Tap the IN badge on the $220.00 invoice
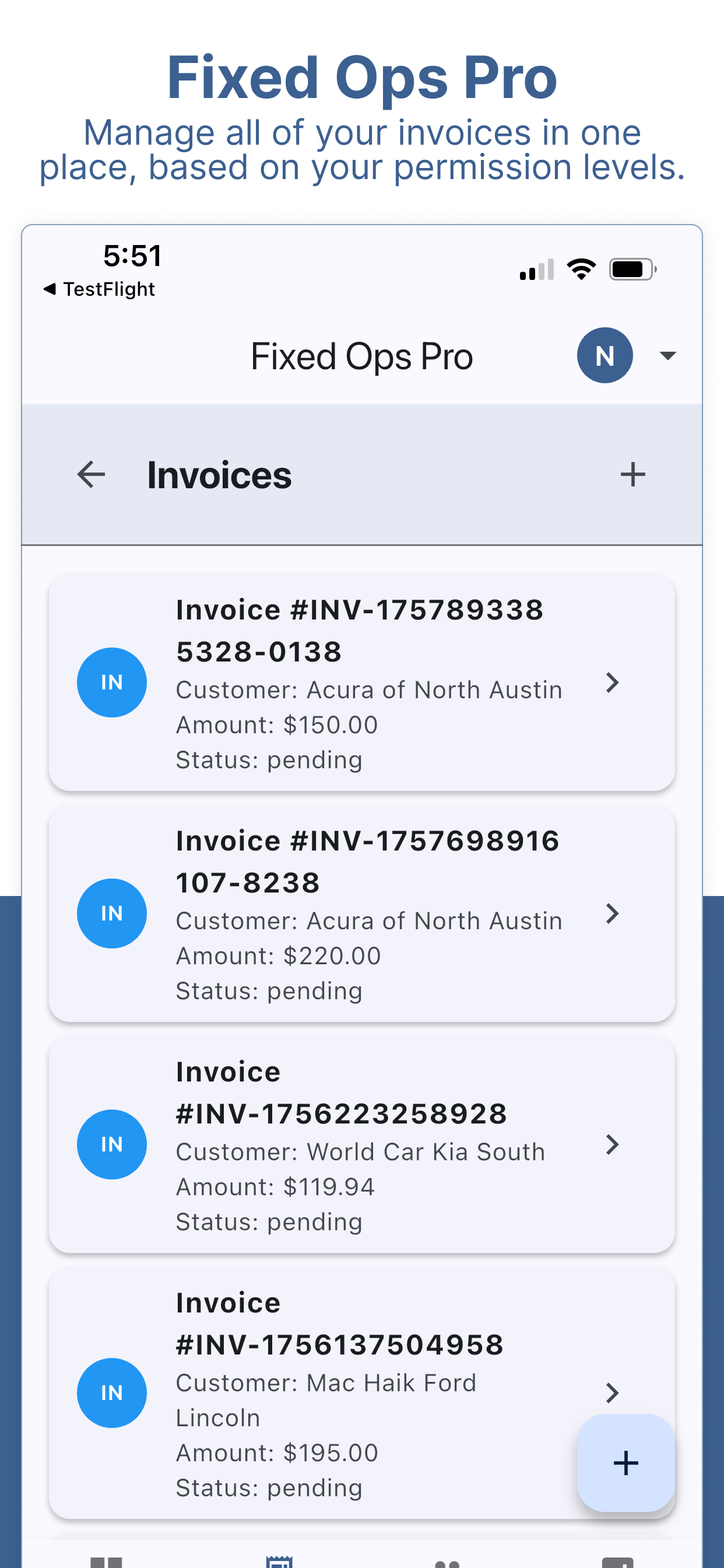The height and width of the screenshot is (1568, 724). coord(112,913)
